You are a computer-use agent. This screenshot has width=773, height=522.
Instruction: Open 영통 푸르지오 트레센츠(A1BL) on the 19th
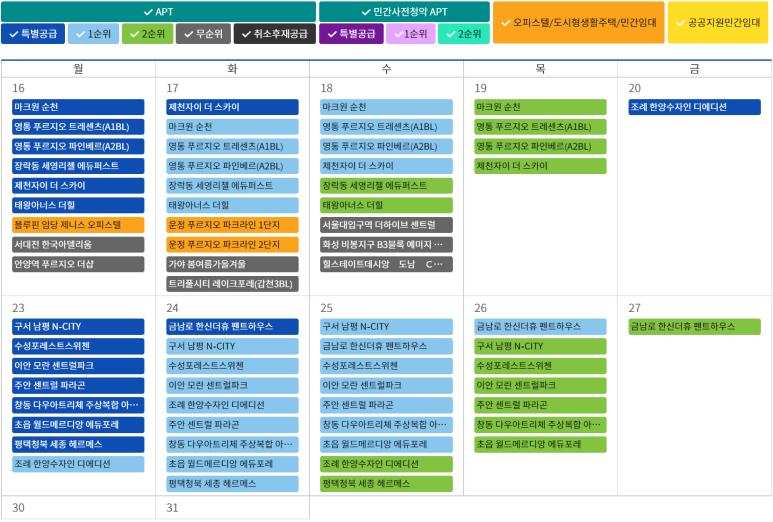[540, 127]
